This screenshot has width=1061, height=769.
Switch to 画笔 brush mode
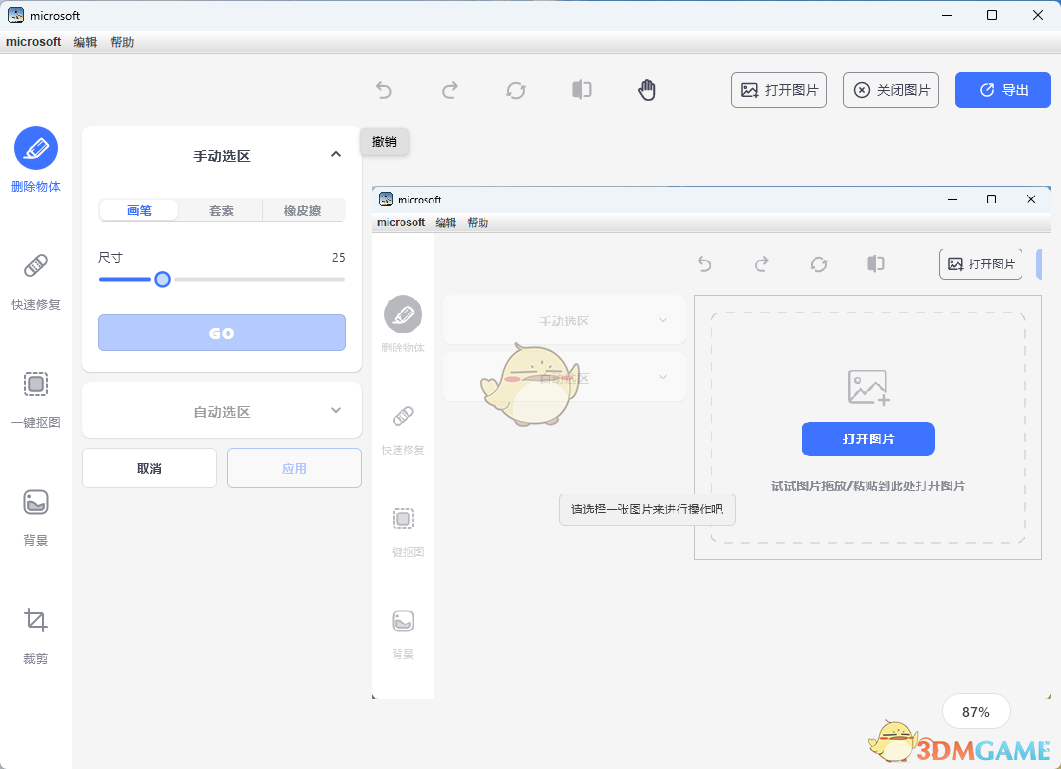139,210
